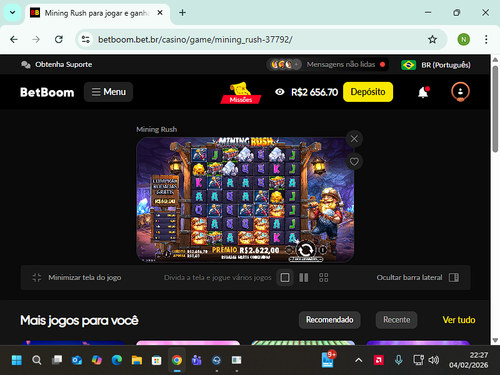The height and width of the screenshot is (375, 500).
Task: Close the Mining Rush browser tab
Action: (x=160, y=13)
